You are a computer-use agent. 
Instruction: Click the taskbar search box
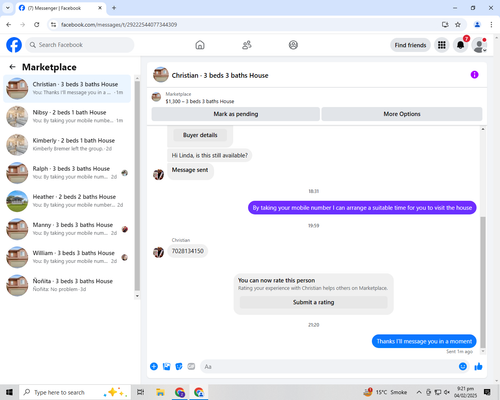click(x=75, y=392)
